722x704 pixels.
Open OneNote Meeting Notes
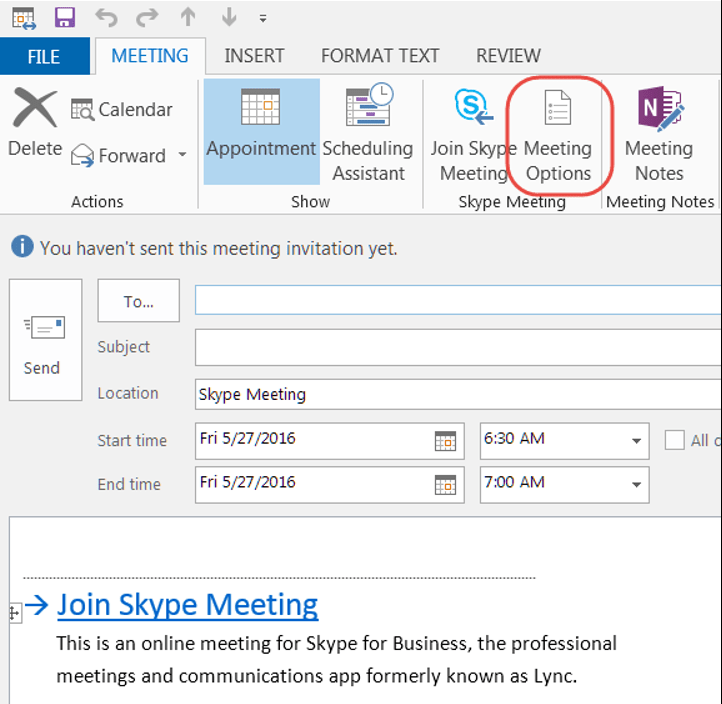pos(659,134)
